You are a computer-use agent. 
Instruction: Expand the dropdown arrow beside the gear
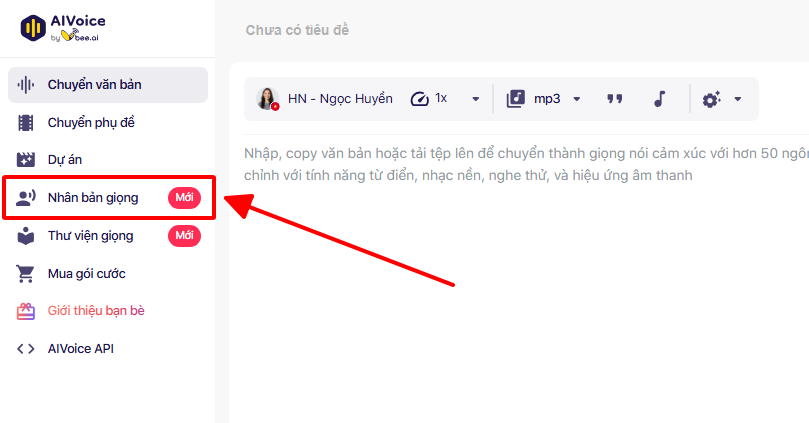coord(738,99)
